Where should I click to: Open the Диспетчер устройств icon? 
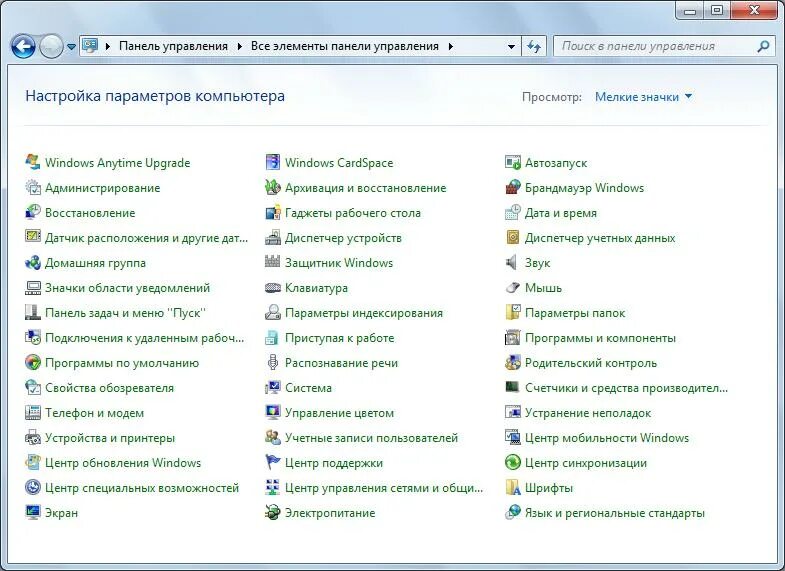click(x=272, y=237)
